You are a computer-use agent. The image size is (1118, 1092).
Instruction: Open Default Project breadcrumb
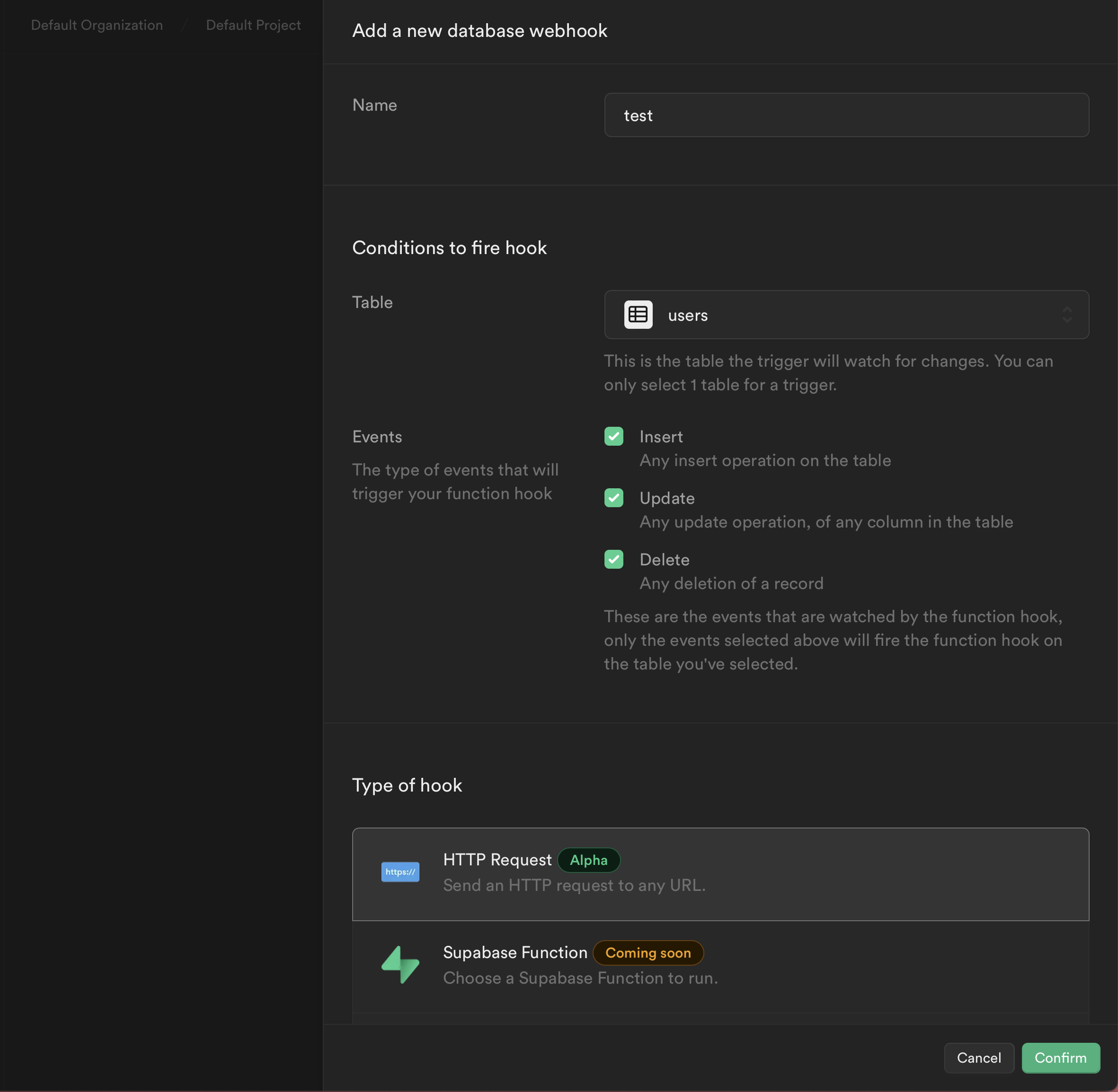pyautogui.click(x=253, y=25)
